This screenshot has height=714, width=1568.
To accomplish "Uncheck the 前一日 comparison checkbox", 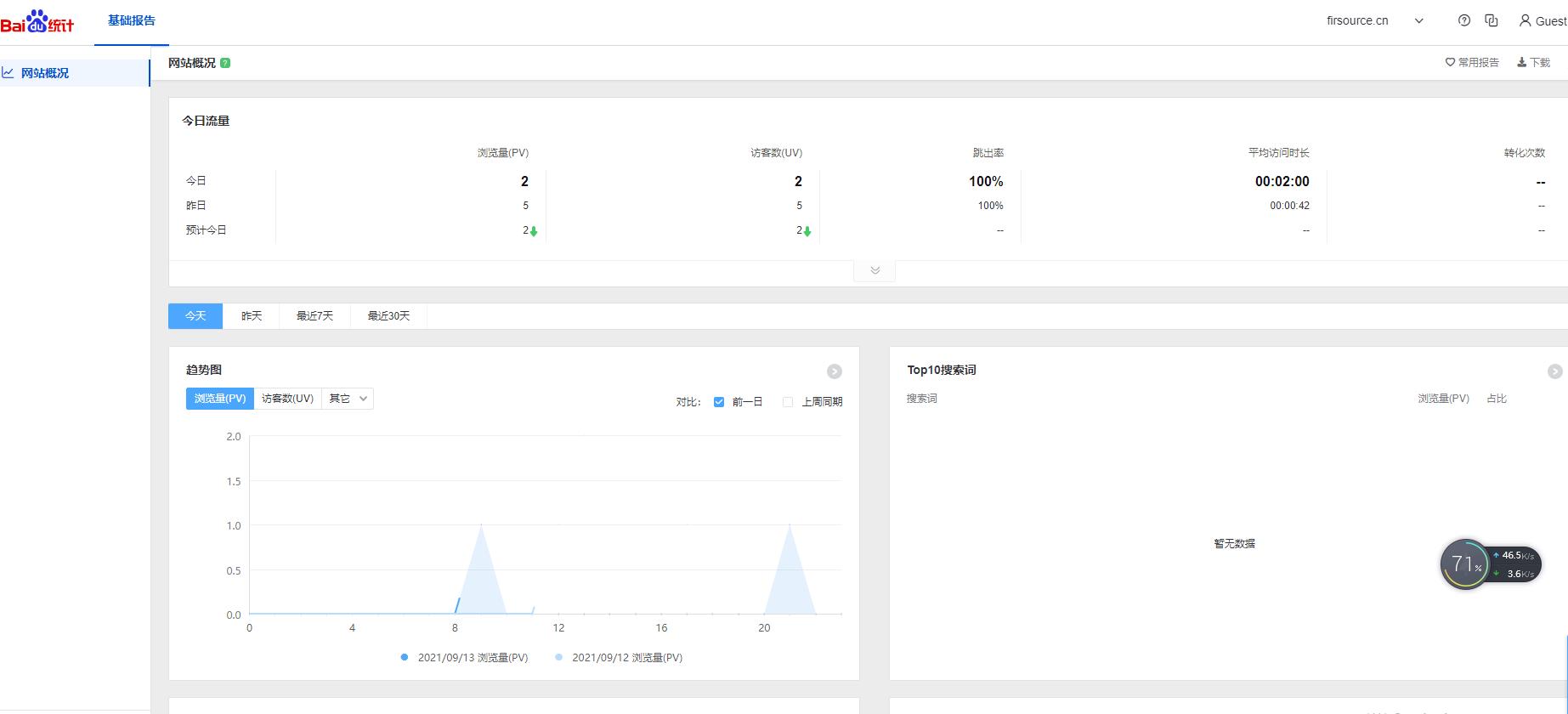I will tap(719, 401).
